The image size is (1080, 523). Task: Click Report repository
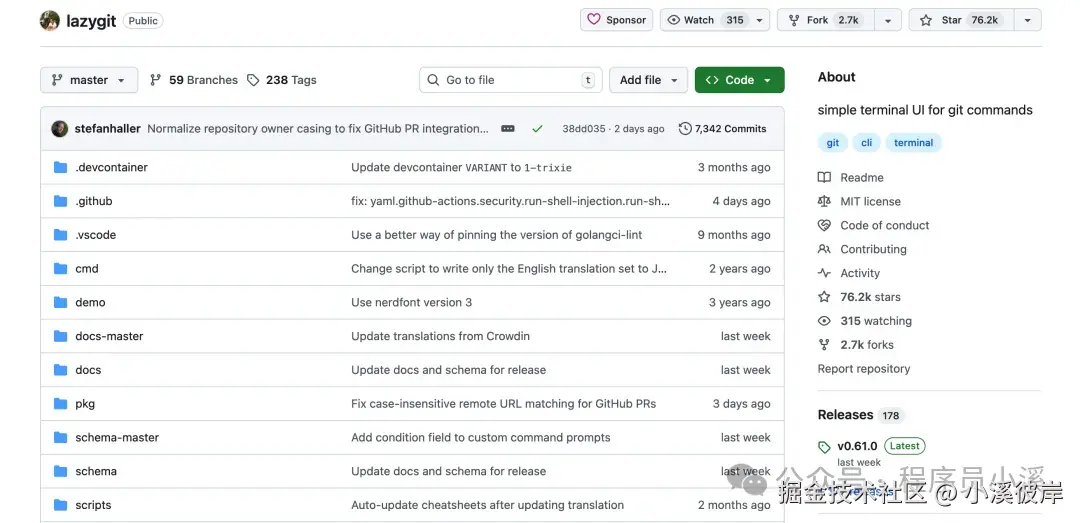[x=864, y=369]
